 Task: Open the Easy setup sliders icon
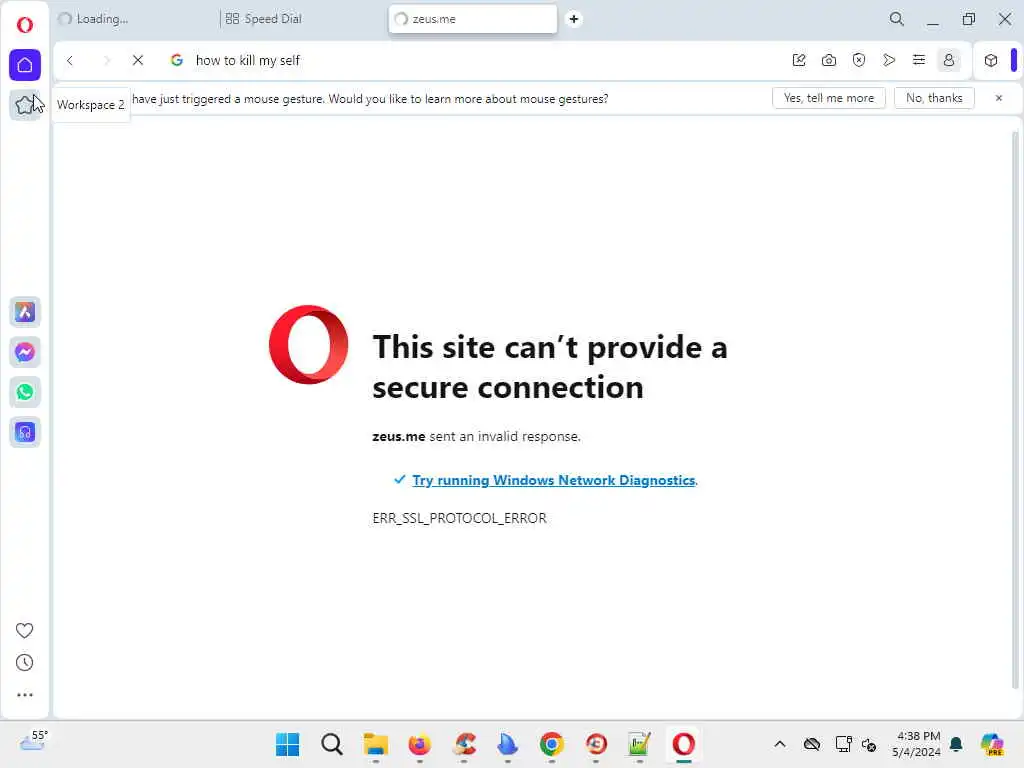[919, 60]
